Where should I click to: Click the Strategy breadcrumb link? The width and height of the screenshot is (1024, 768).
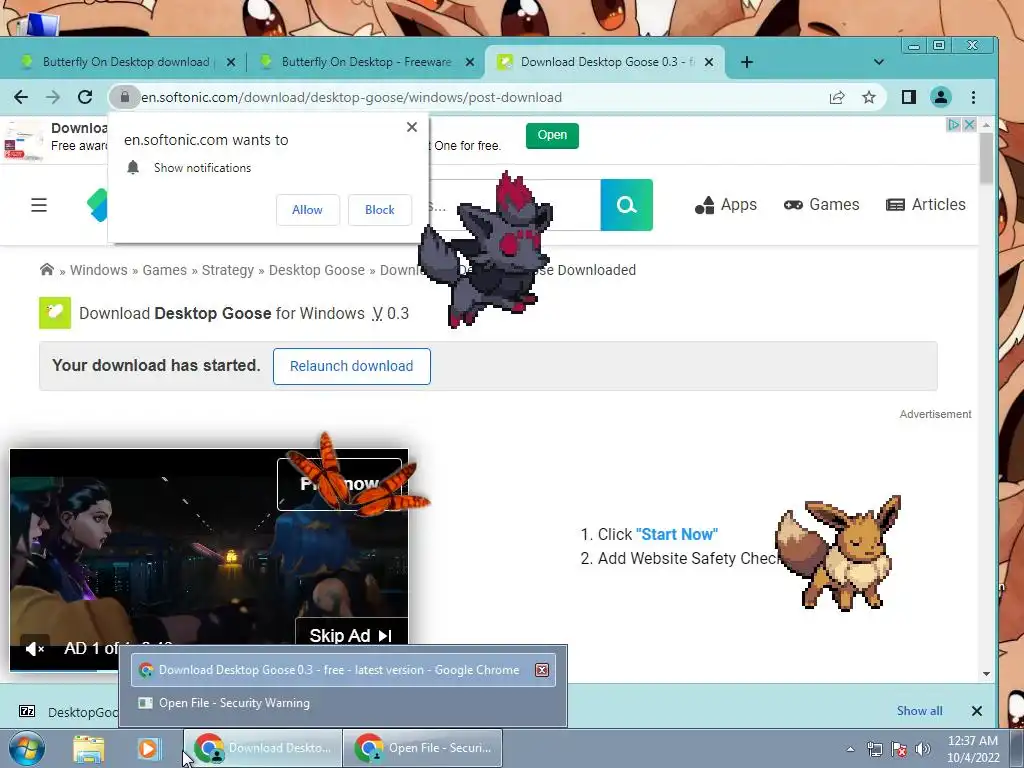tap(228, 270)
